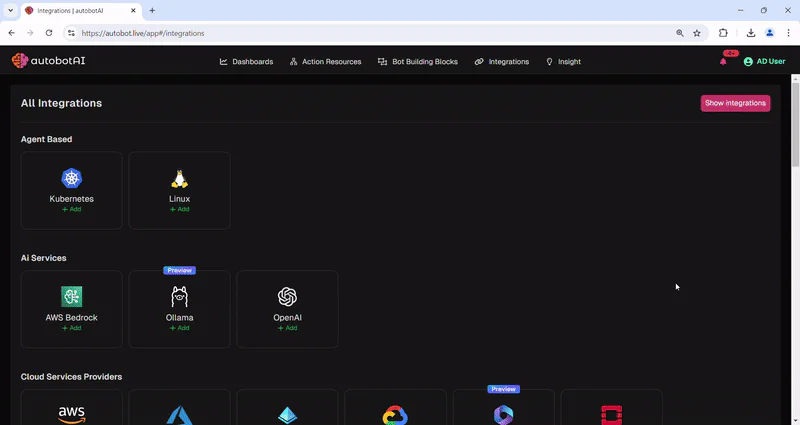800x425 pixels.
Task: Click the All Integrations heading
Action: pyautogui.click(x=61, y=103)
